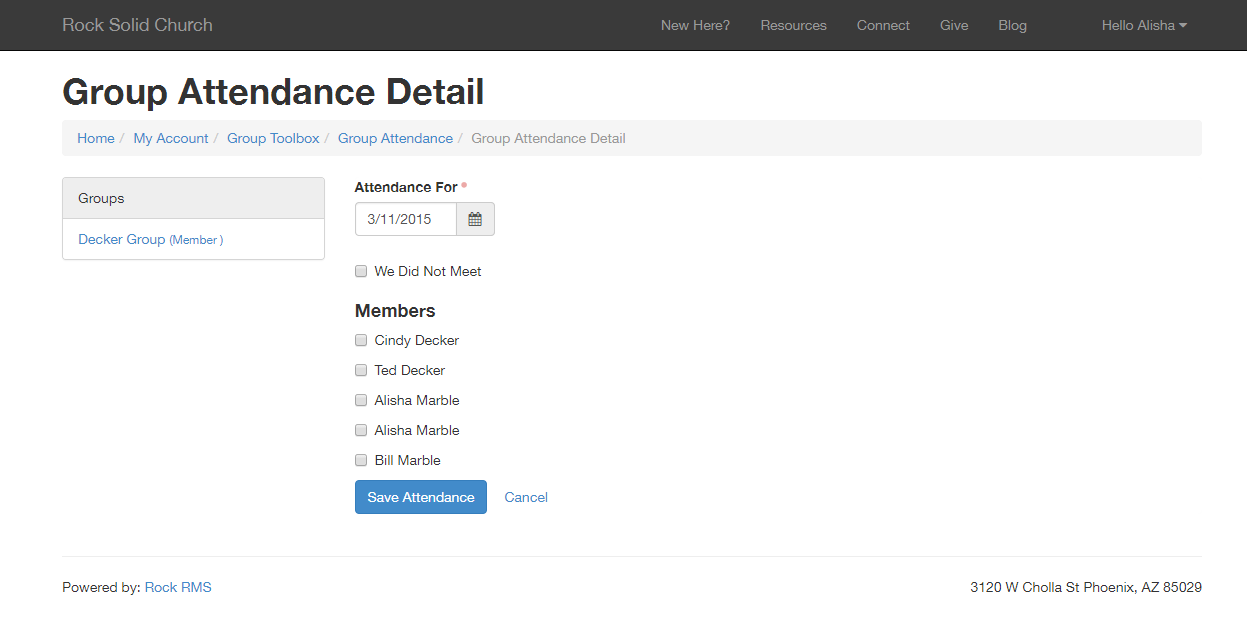1247x624 pixels.
Task: Tick the Ted Decker checkbox
Action: pyautogui.click(x=361, y=370)
